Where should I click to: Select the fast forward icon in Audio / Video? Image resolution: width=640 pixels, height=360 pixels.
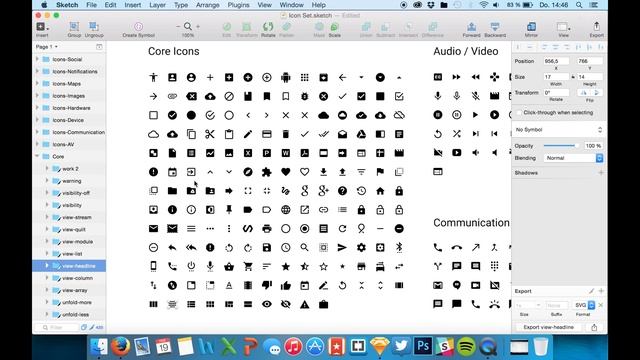[x=456, y=77]
